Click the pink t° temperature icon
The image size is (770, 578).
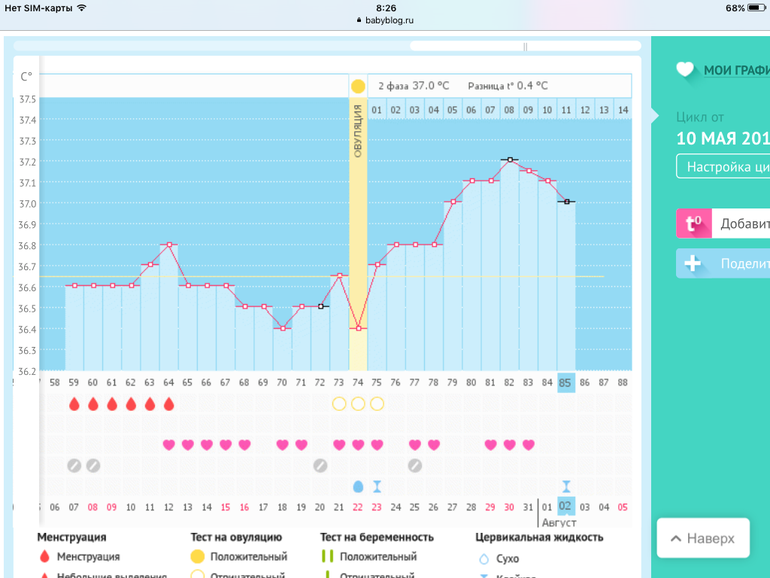click(692, 224)
